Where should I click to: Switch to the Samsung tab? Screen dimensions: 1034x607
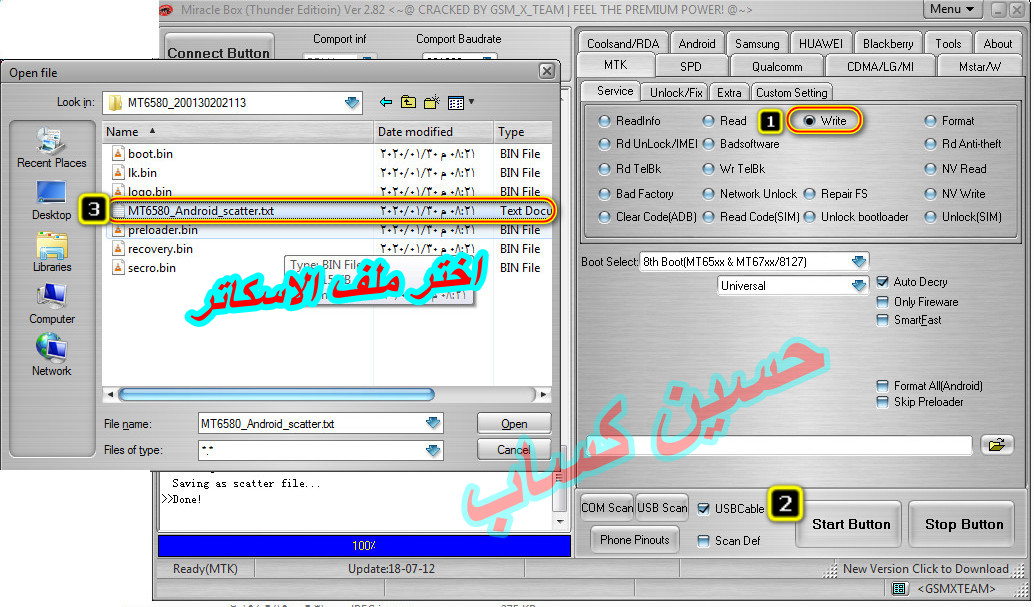tap(757, 44)
